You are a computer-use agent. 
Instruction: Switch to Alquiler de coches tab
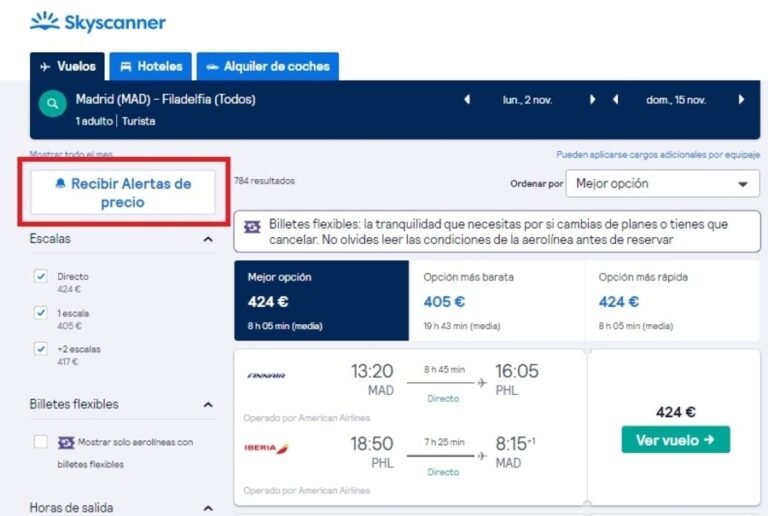[x=268, y=67]
